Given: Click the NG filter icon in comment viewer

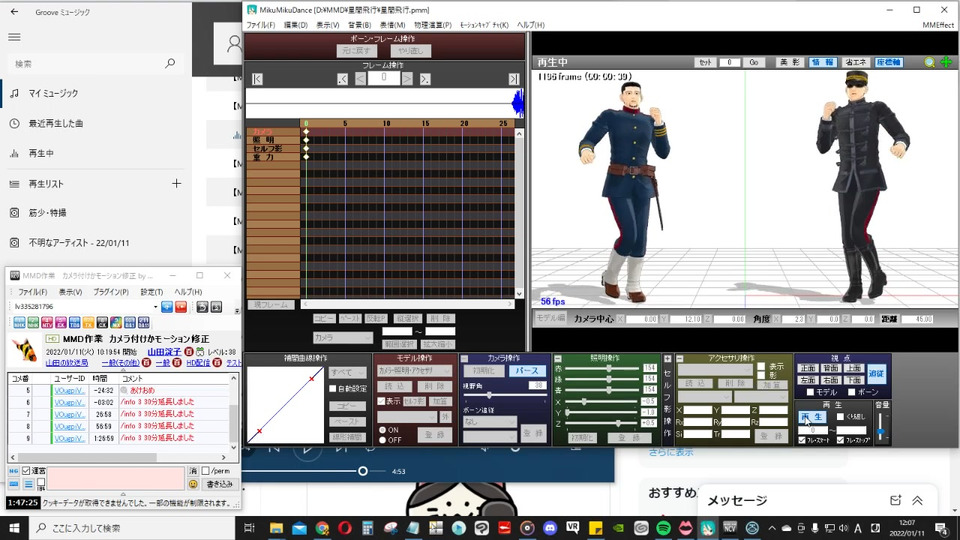Looking at the screenshot, I should [13, 471].
